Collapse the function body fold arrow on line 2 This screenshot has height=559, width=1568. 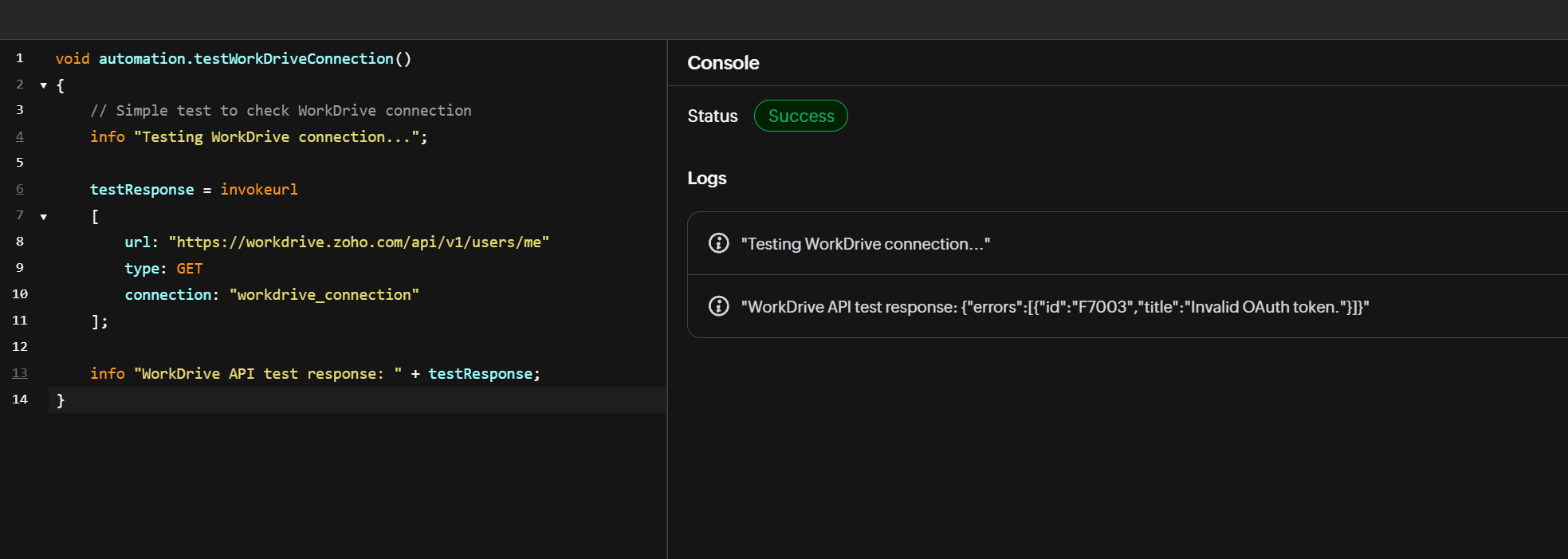[x=44, y=85]
